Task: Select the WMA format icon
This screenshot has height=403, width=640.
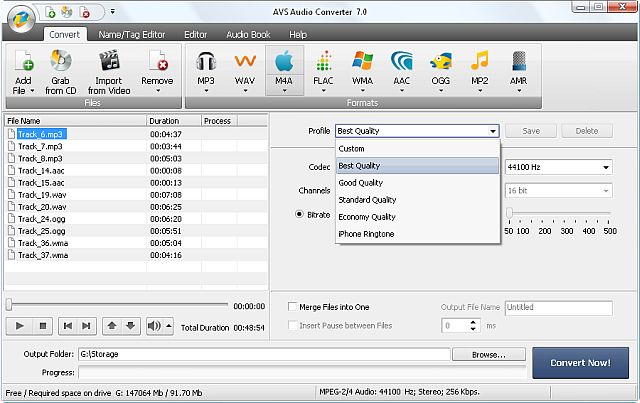Action: click(362, 62)
